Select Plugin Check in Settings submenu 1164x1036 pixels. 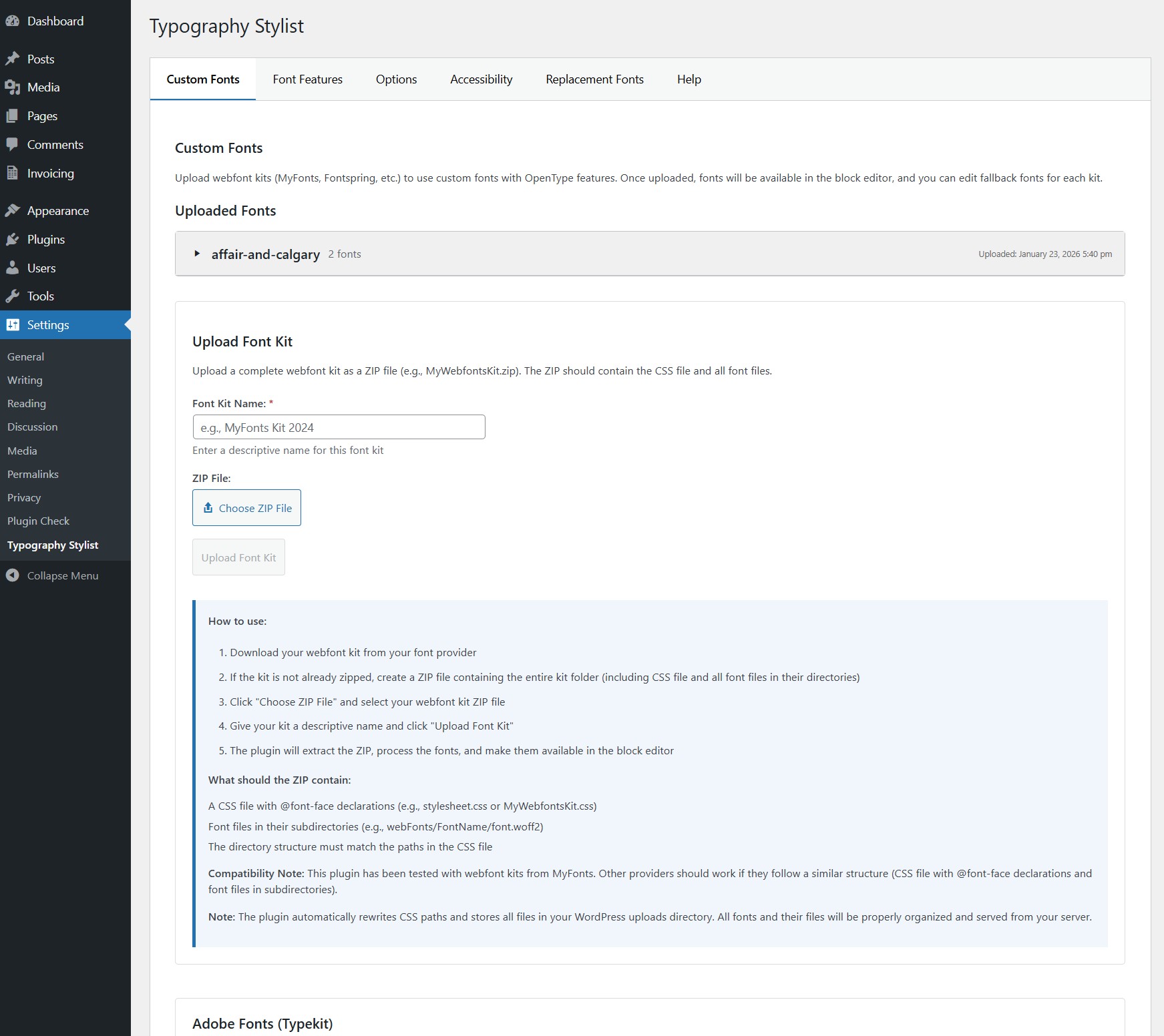click(38, 521)
